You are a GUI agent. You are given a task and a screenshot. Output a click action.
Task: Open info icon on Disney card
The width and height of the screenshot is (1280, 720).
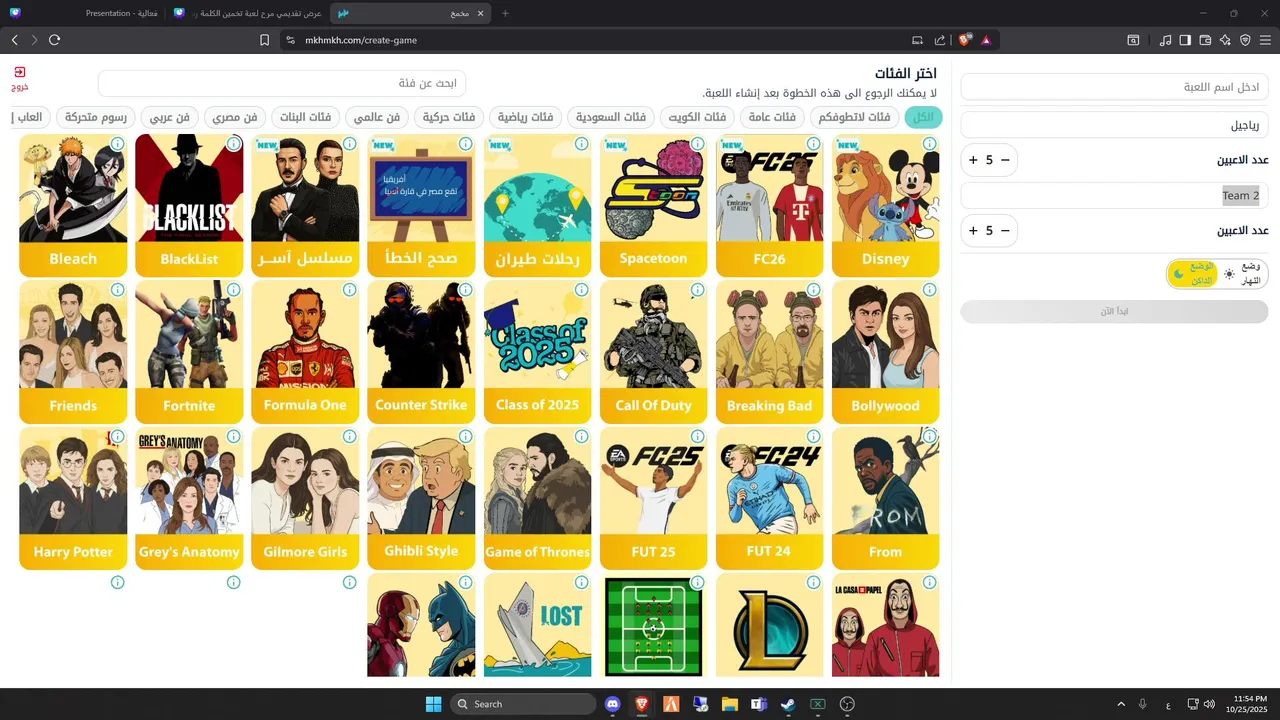930,144
